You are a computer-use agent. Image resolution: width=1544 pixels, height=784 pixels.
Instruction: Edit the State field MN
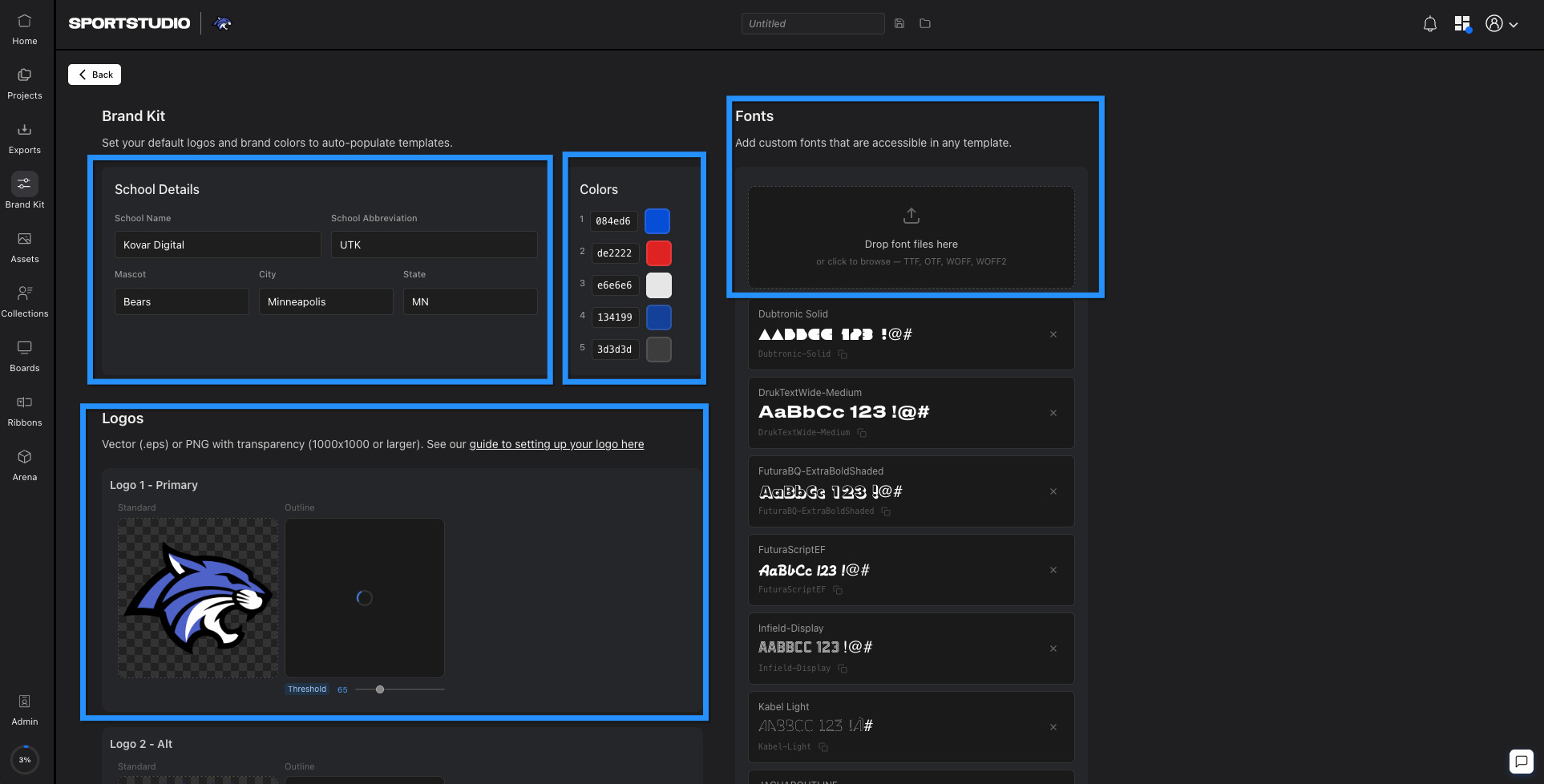(x=470, y=301)
